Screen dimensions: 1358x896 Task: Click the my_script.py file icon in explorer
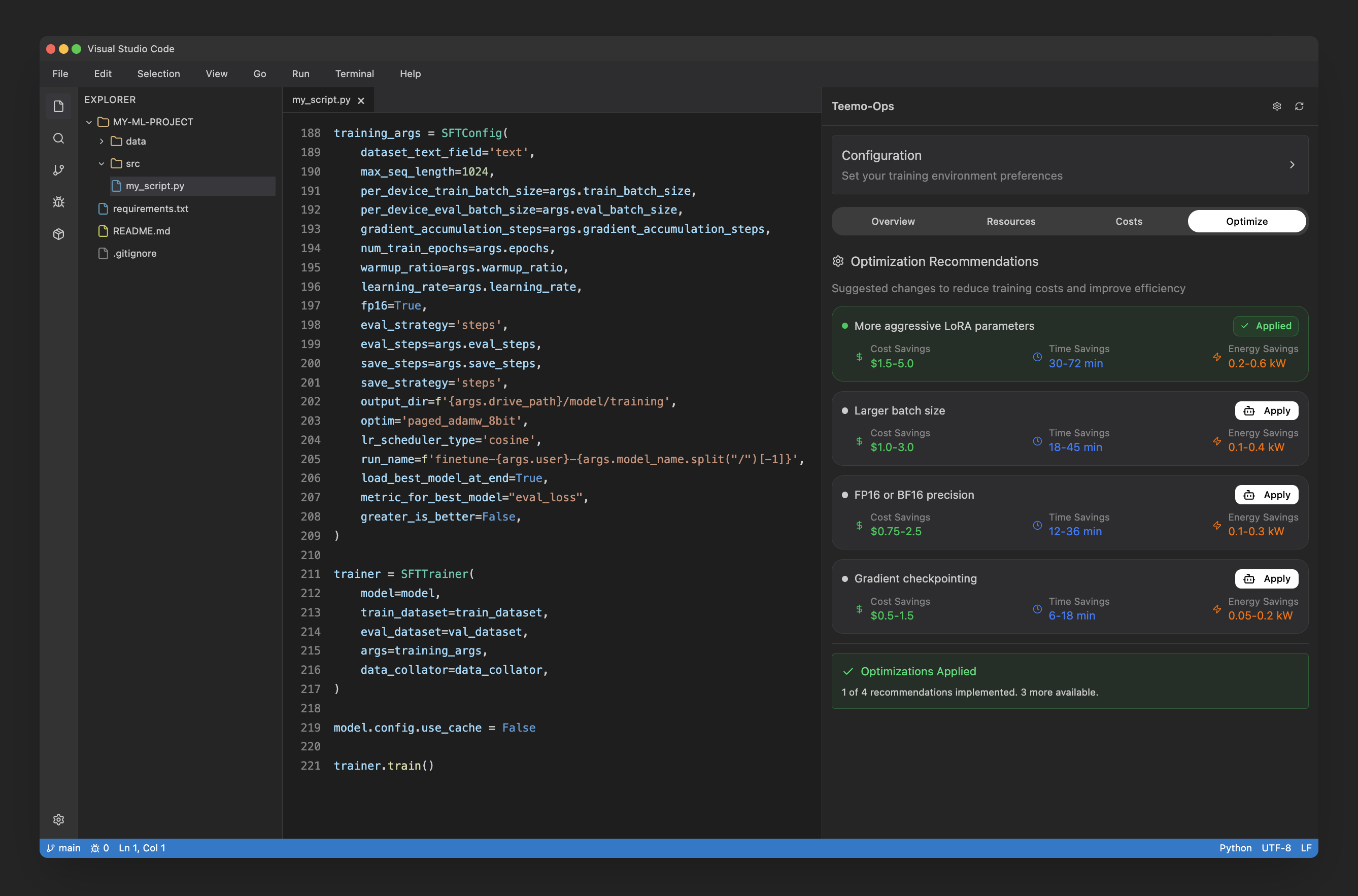click(x=117, y=186)
